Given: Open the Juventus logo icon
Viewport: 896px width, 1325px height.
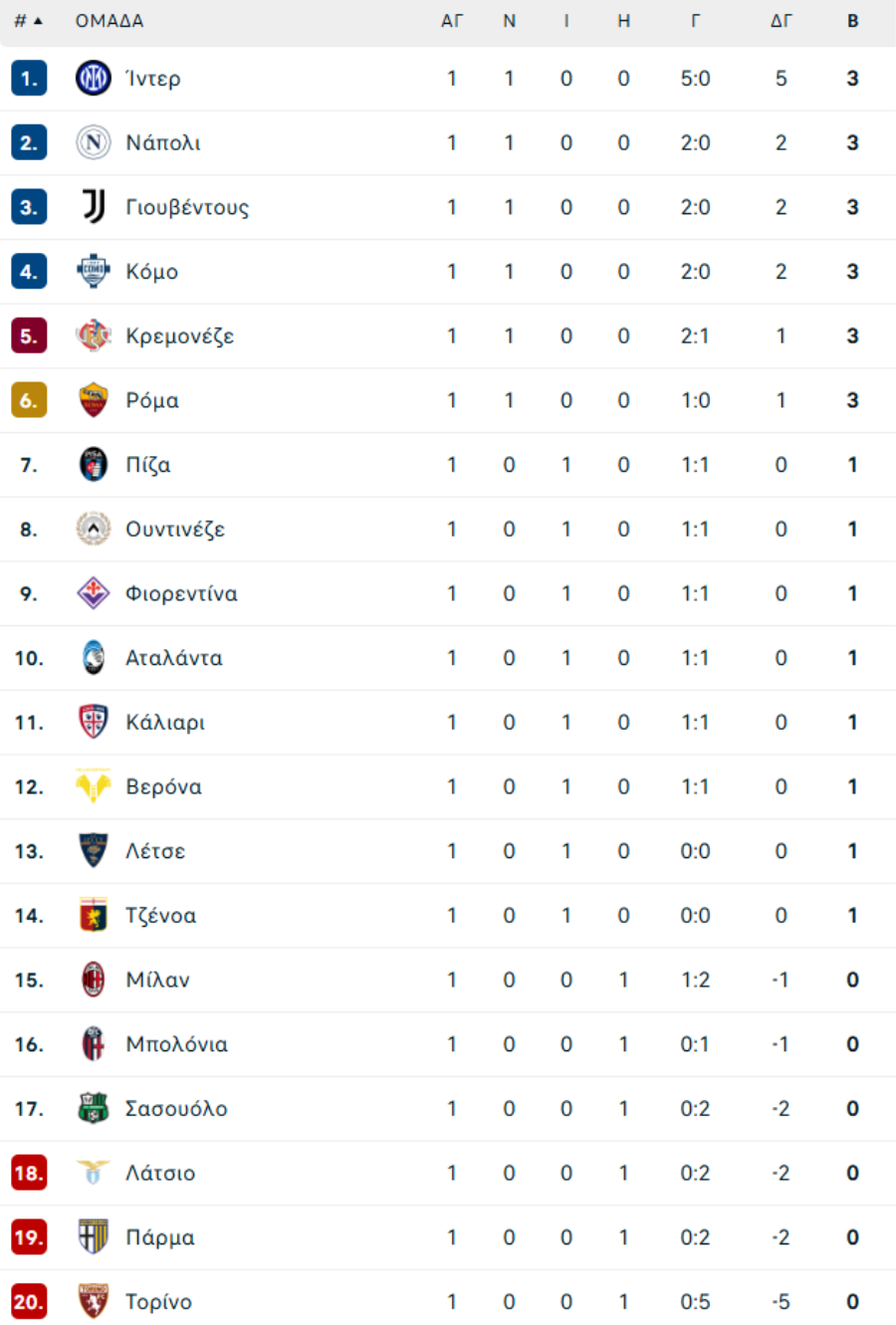Looking at the screenshot, I should 94,207.
